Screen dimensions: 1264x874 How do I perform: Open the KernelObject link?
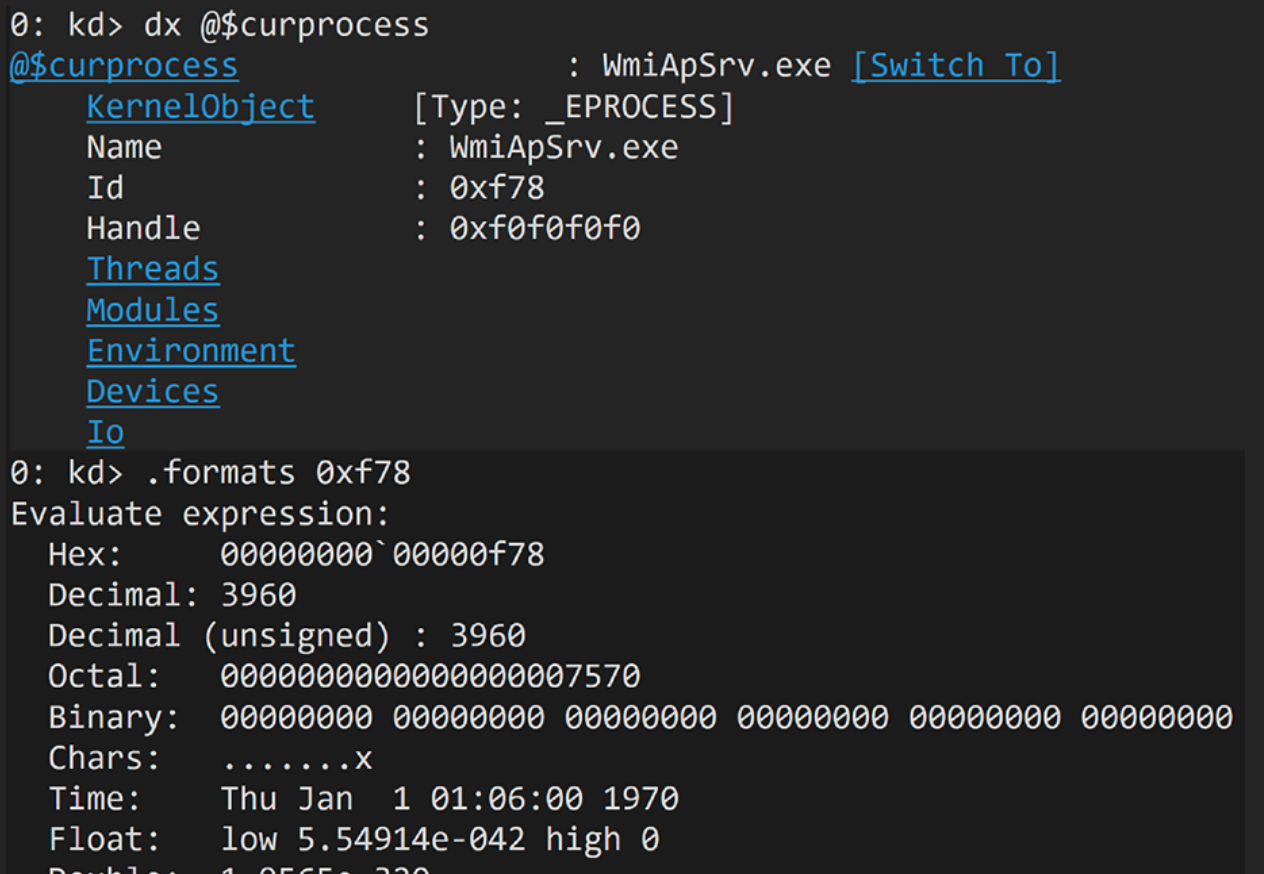pyautogui.click(x=200, y=107)
